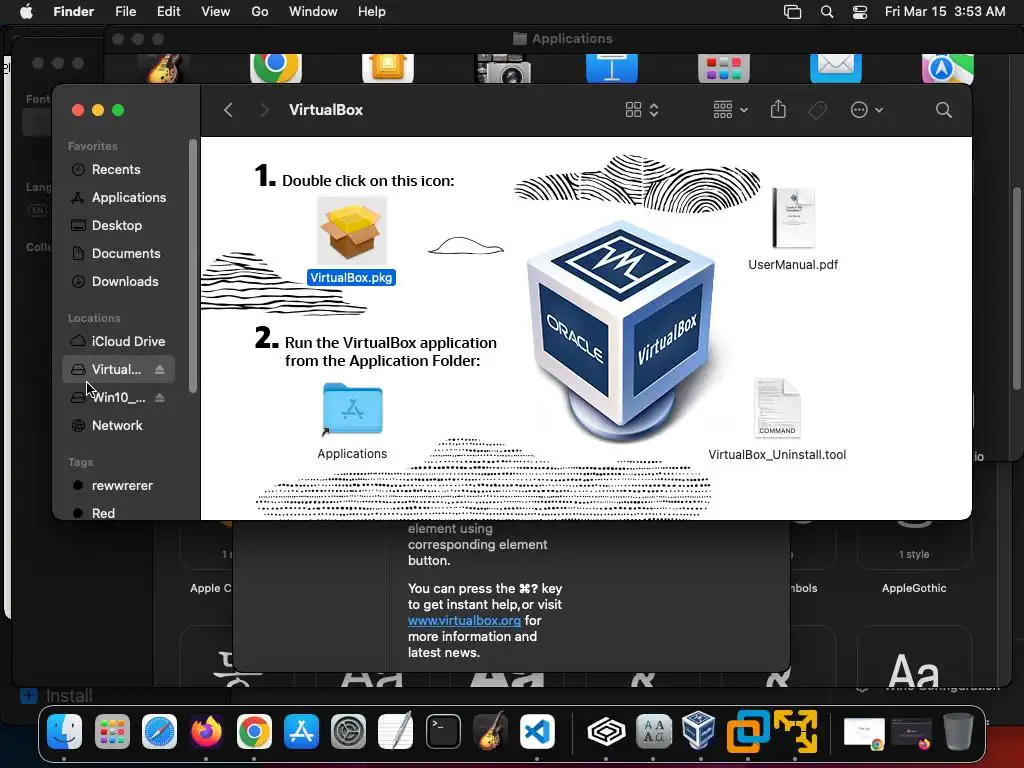Select Mail in background Applications window
Image resolution: width=1024 pixels, height=768 pixels.
[x=836, y=68]
